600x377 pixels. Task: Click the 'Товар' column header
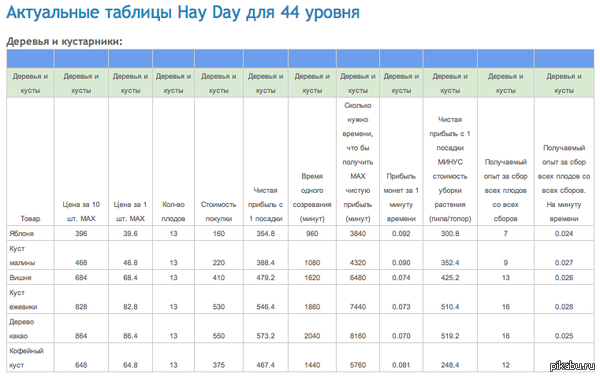(30, 219)
